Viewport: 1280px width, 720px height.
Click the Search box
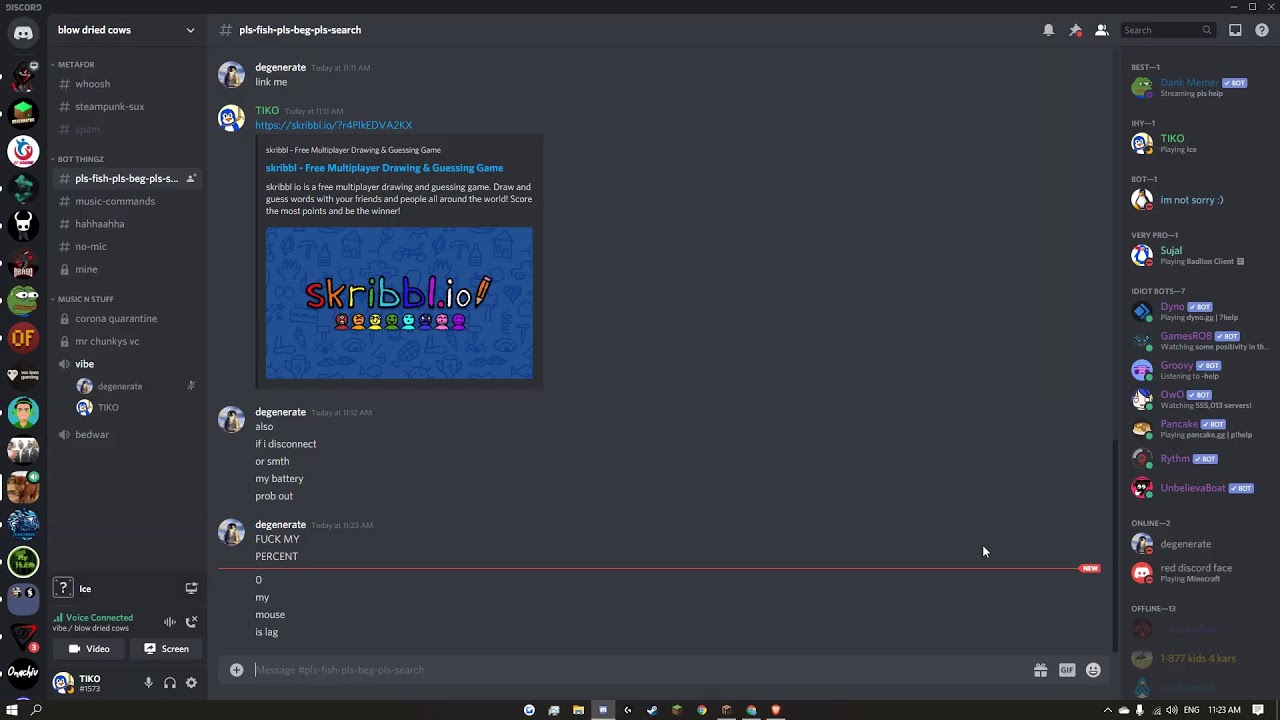[1166, 30]
